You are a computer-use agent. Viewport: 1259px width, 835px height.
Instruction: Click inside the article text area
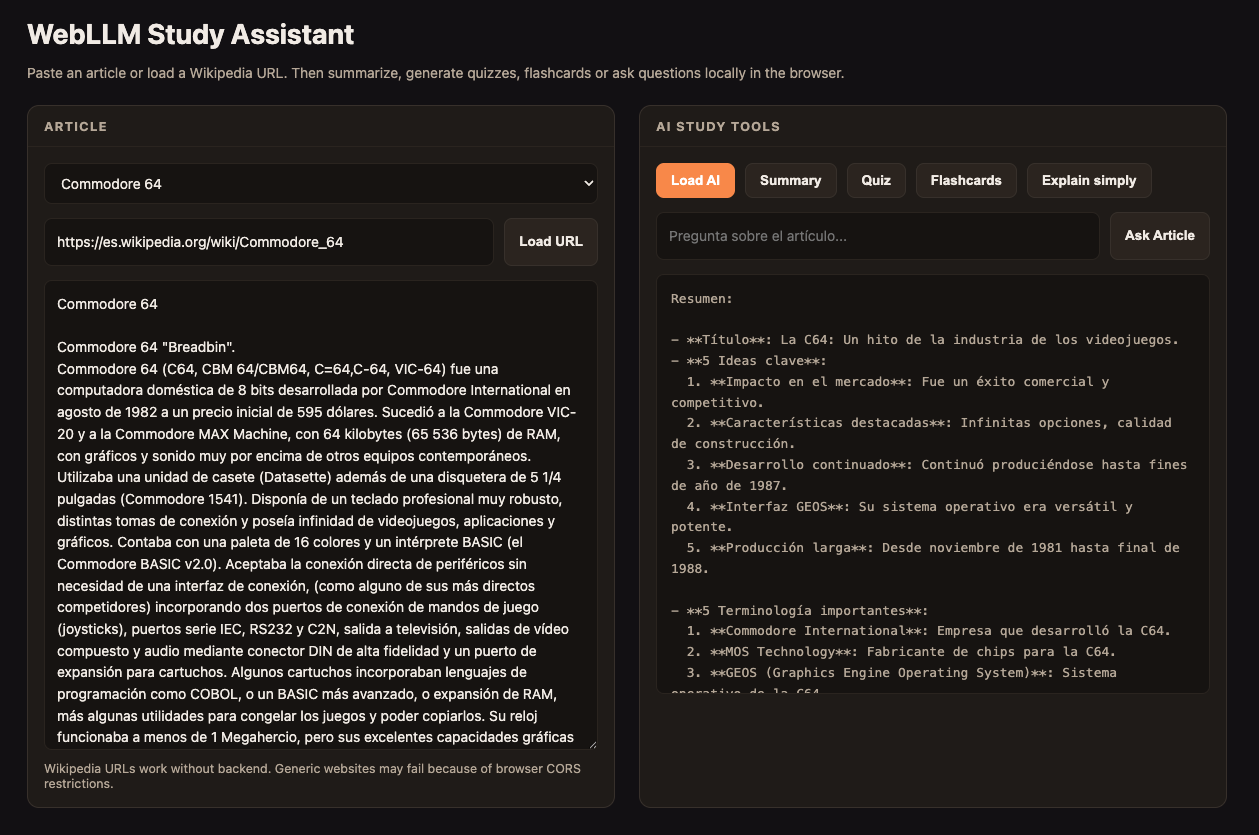[320, 515]
